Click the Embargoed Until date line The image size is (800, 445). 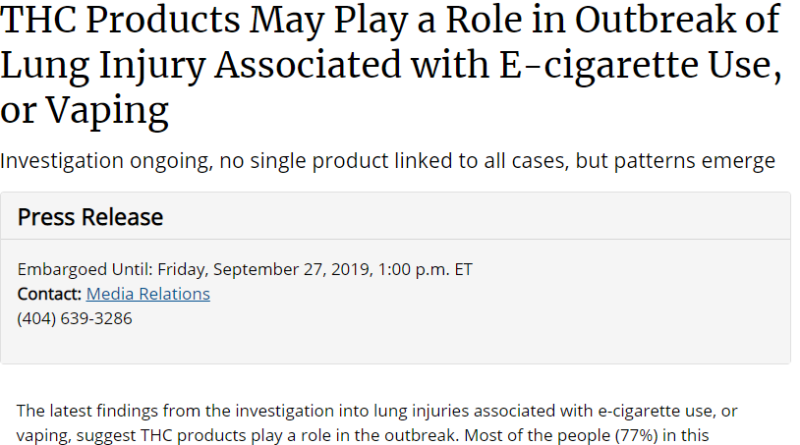pyautogui.click(x=245, y=269)
